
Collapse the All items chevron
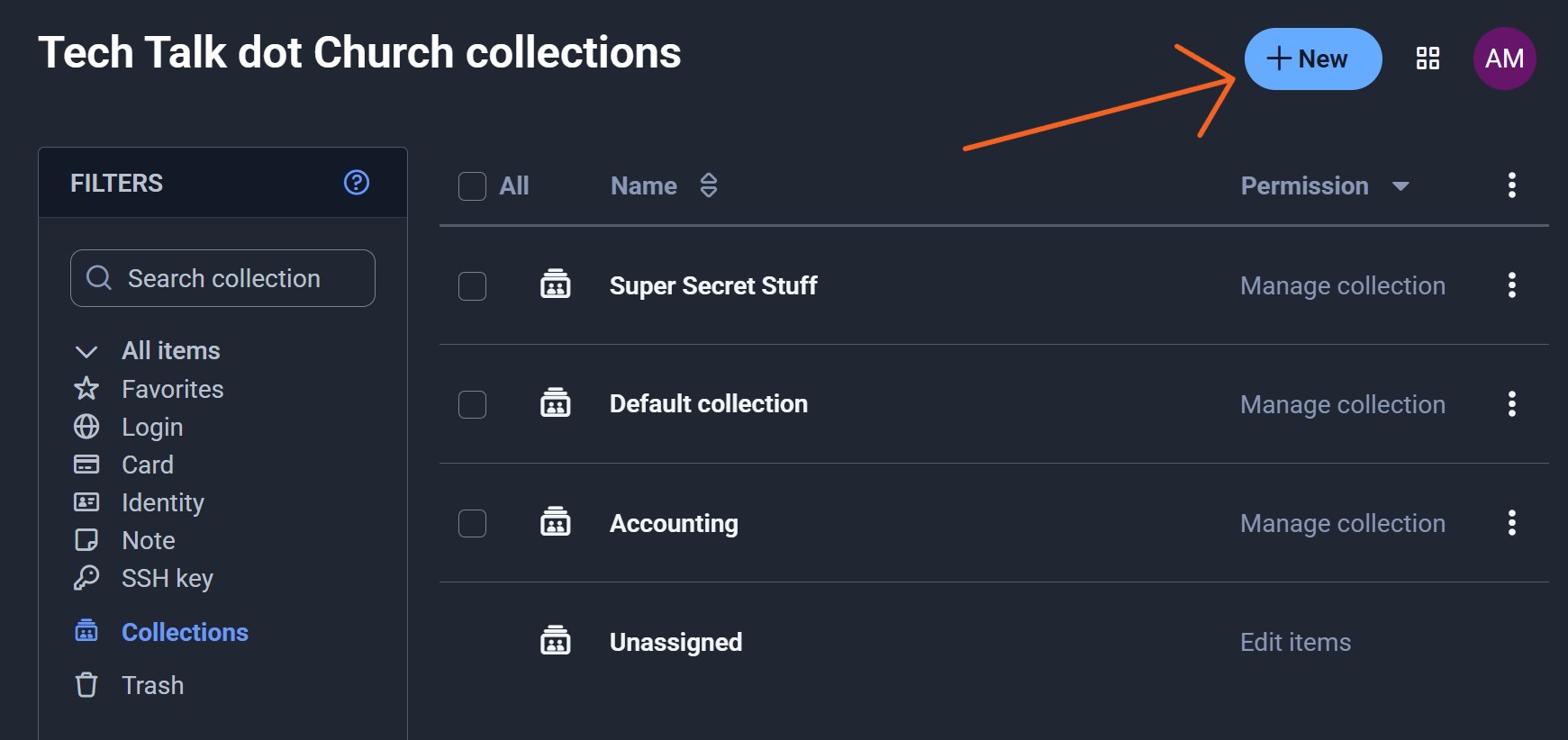[86, 351]
